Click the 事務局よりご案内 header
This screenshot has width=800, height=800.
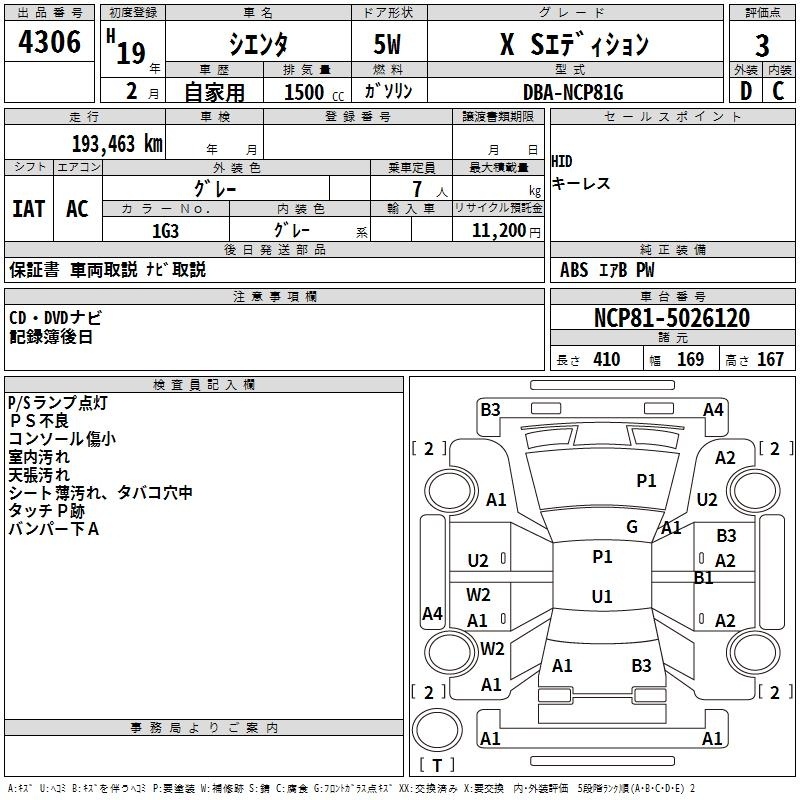(204, 728)
